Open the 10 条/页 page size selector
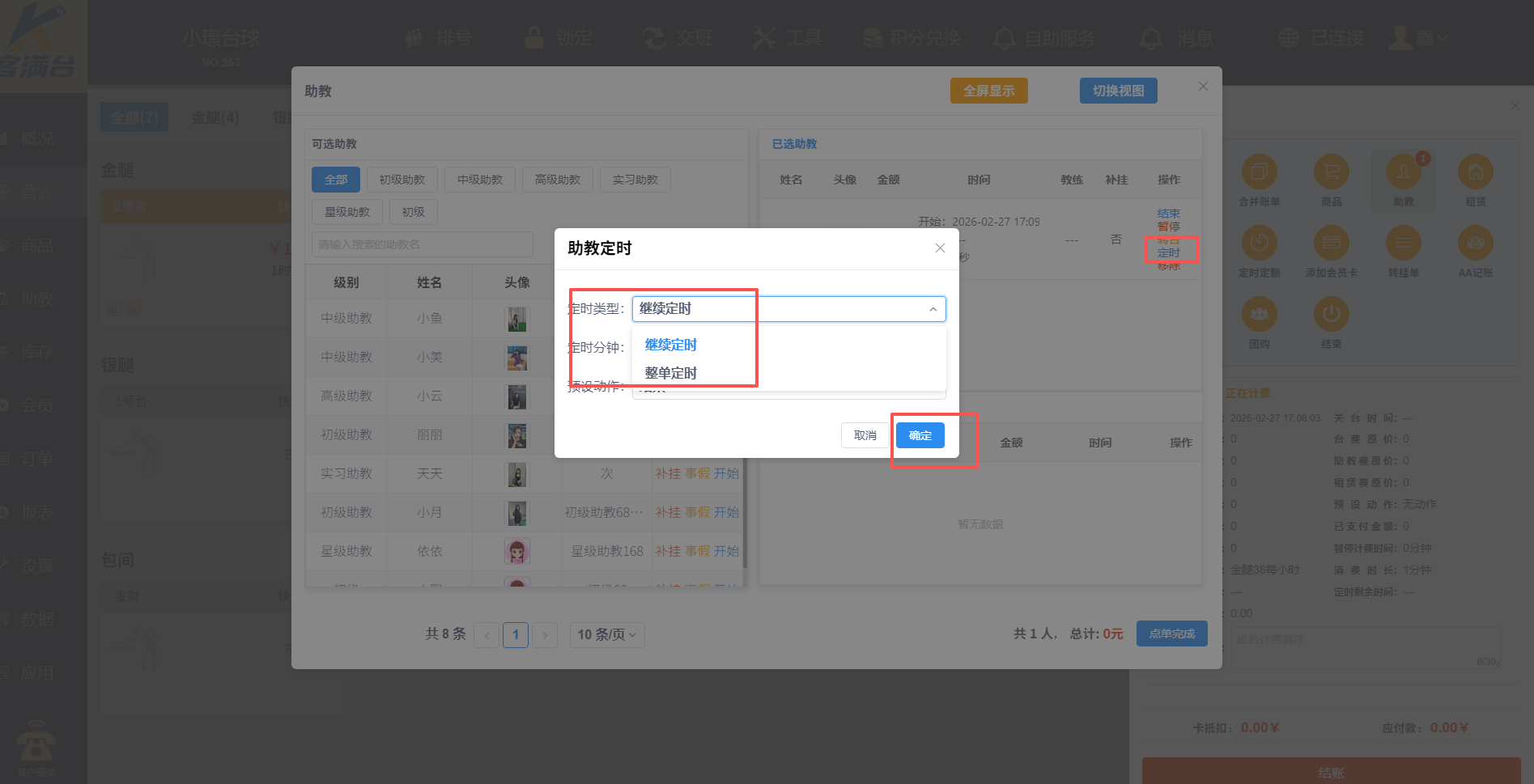 [606, 634]
